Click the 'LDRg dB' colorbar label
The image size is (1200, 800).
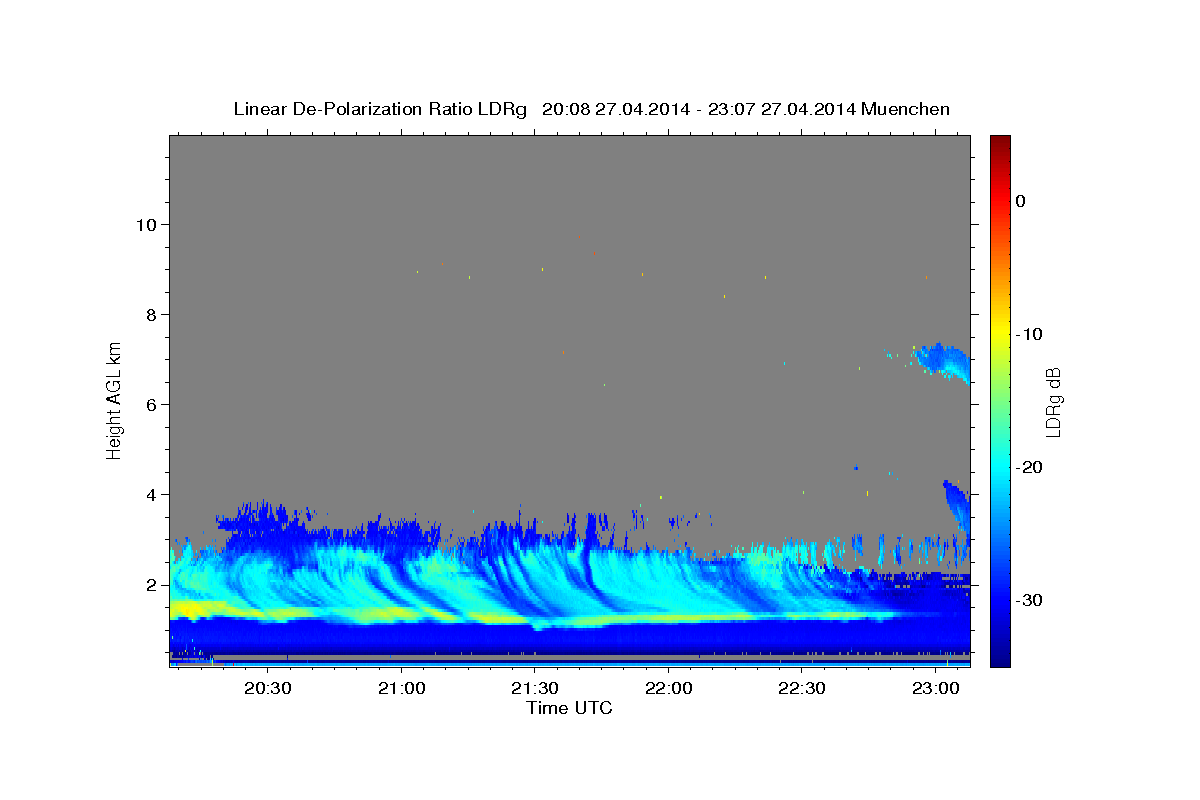[1053, 401]
